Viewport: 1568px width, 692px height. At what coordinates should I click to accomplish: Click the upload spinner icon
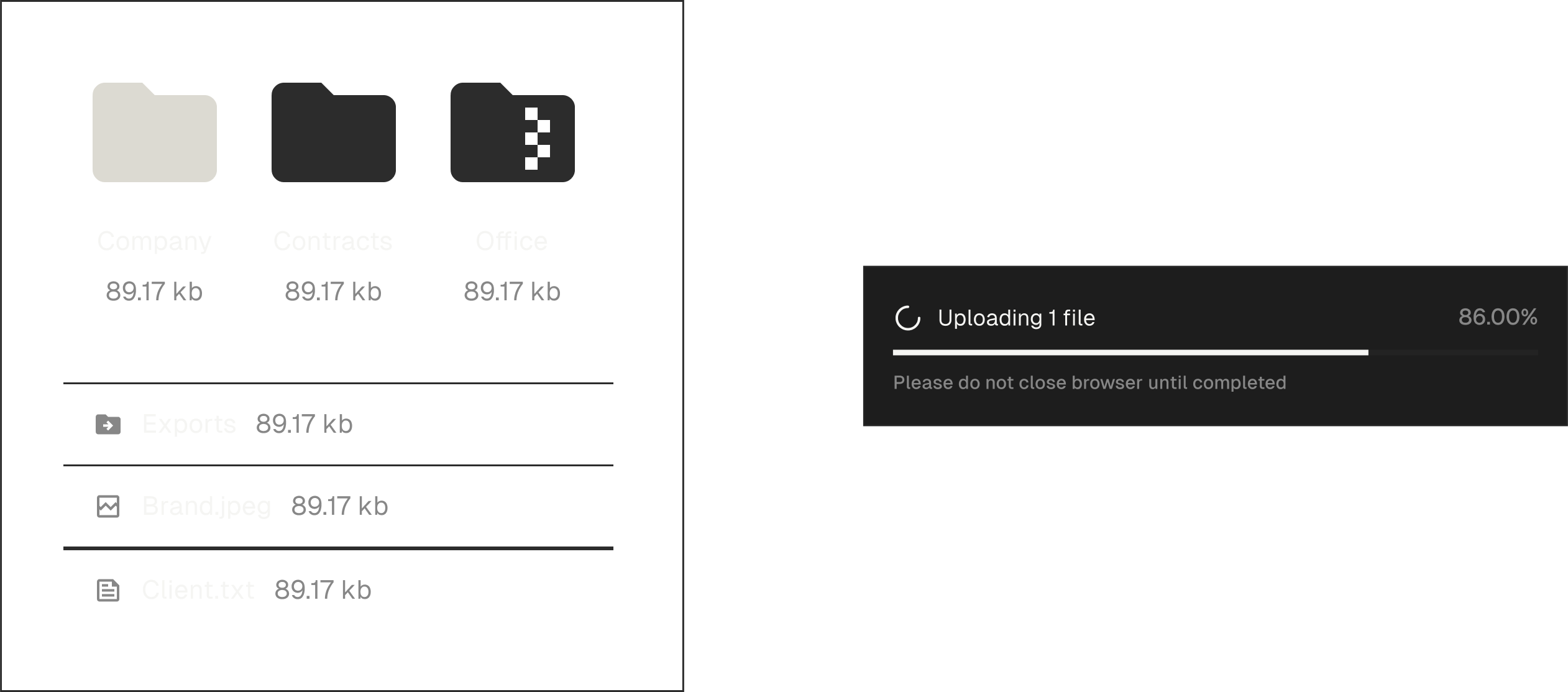point(907,318)
